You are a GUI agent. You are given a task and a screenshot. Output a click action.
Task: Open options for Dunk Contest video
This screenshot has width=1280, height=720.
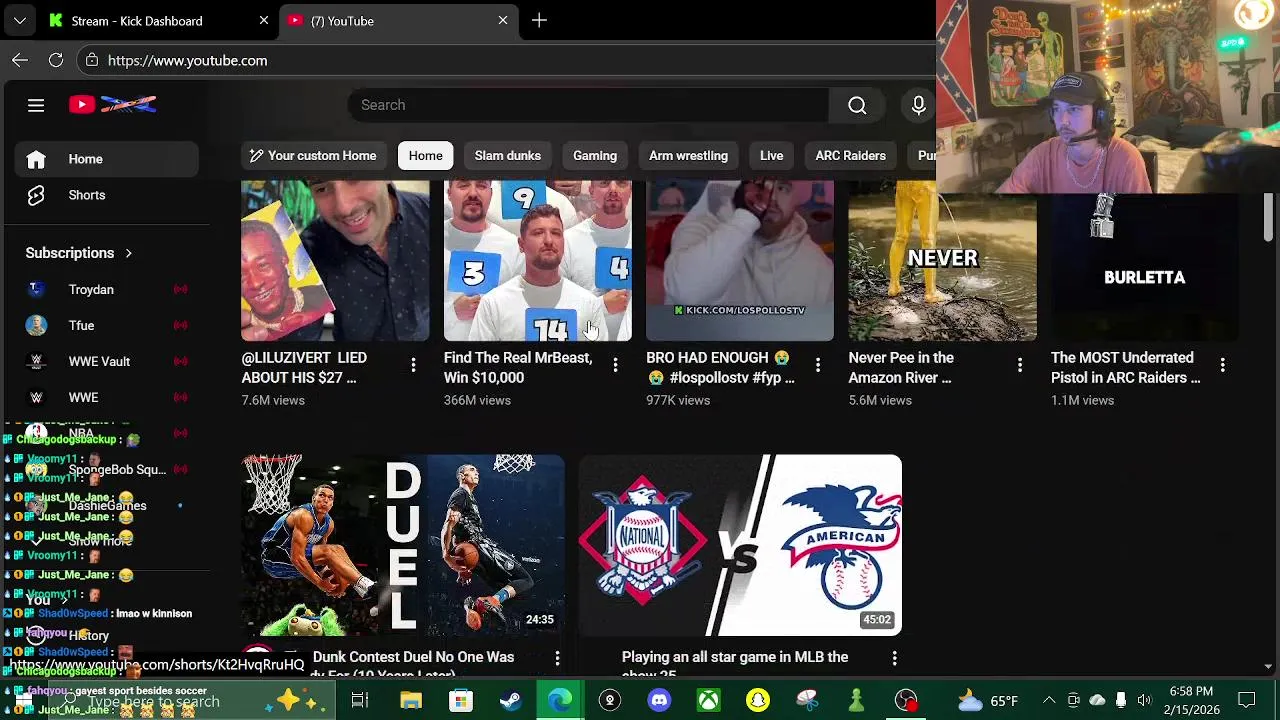tap(557, 658)
